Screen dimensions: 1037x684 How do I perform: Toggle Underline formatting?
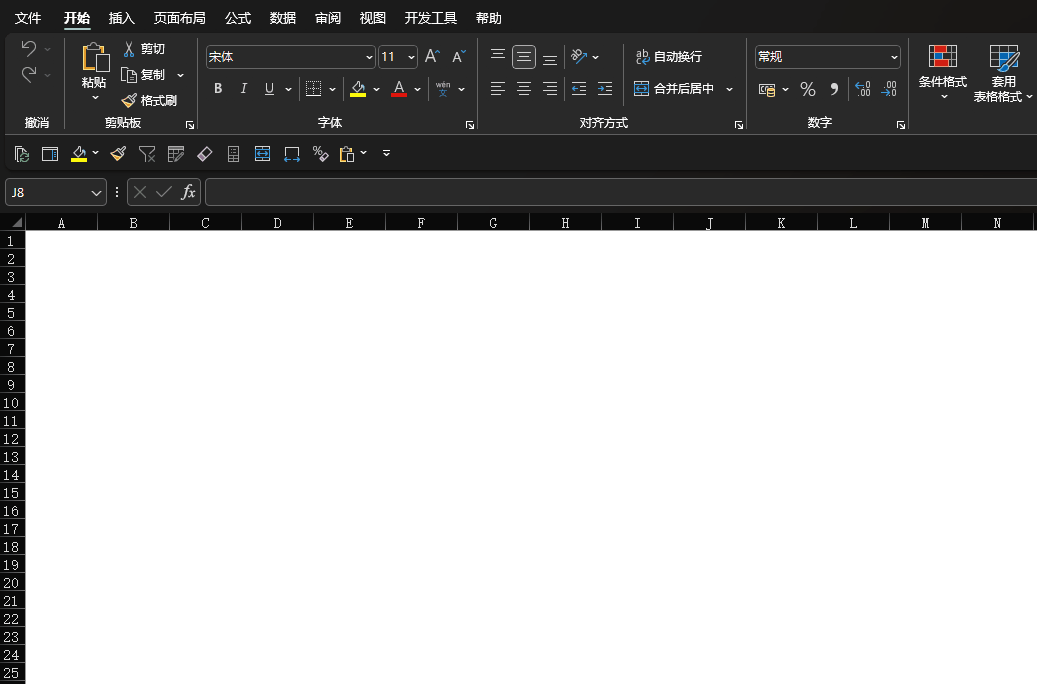click(269, 89)
